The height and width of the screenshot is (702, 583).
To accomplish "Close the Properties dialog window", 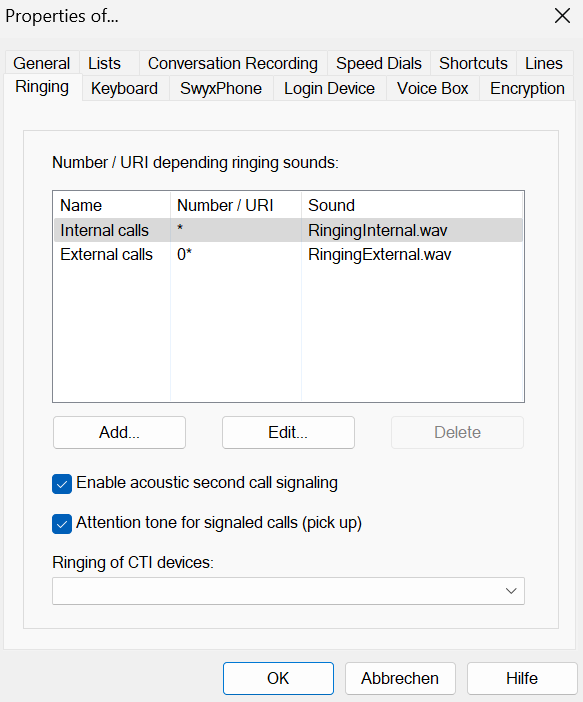I will (x=562, y=16).
